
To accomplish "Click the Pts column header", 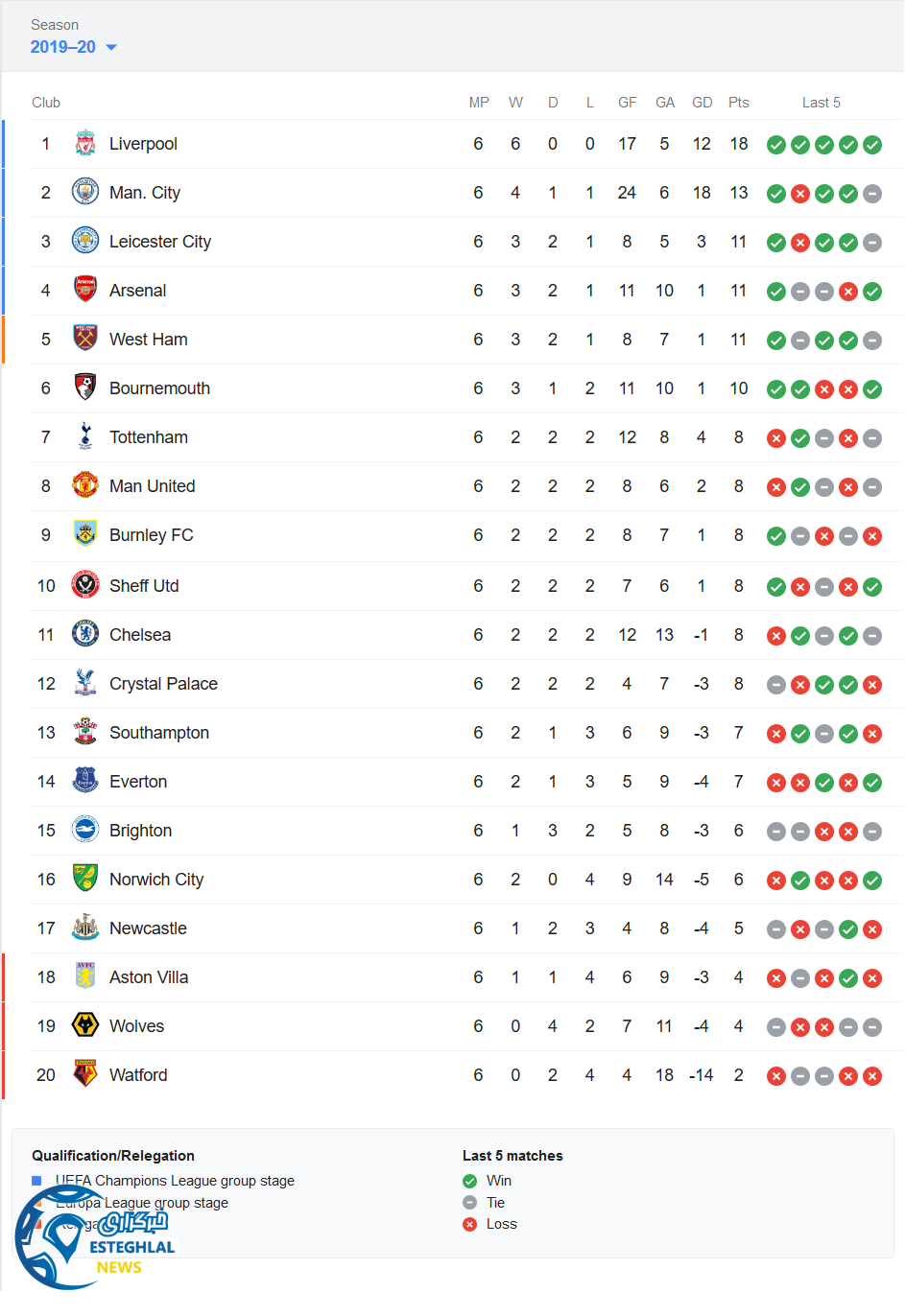I will tap(738, 103).
